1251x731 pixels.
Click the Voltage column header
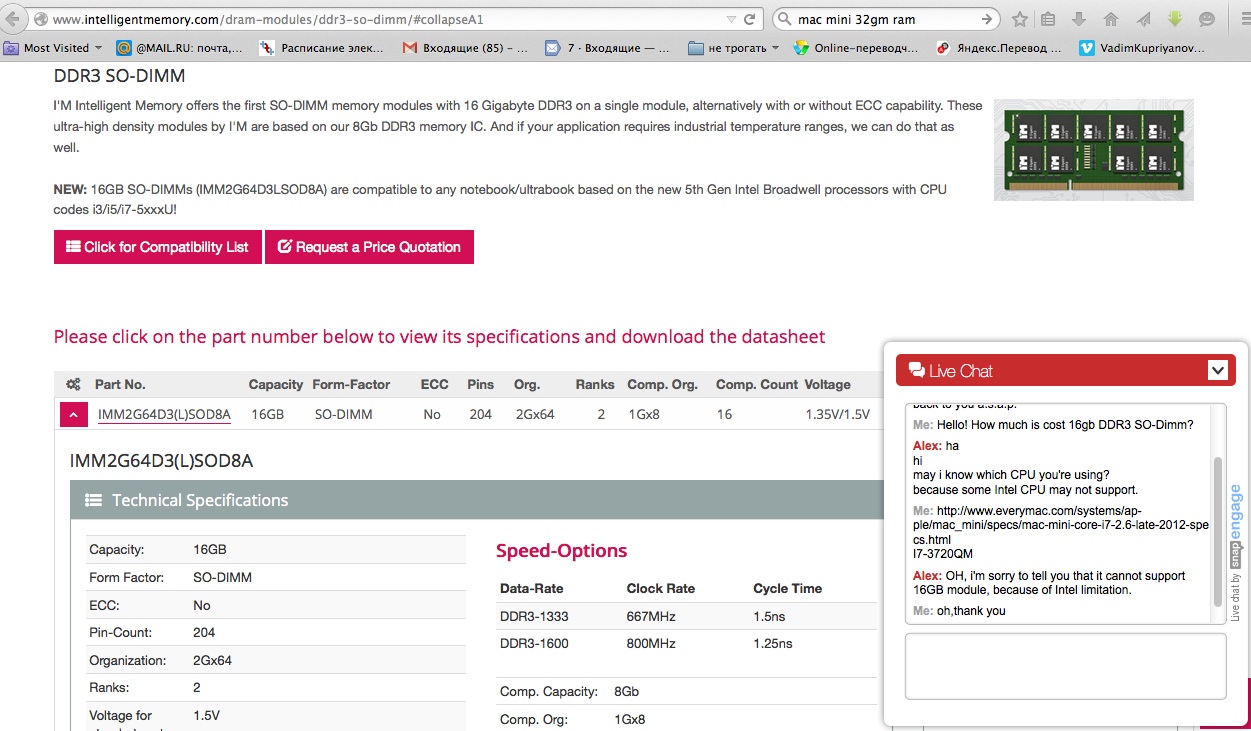click(x=828, y=385)
